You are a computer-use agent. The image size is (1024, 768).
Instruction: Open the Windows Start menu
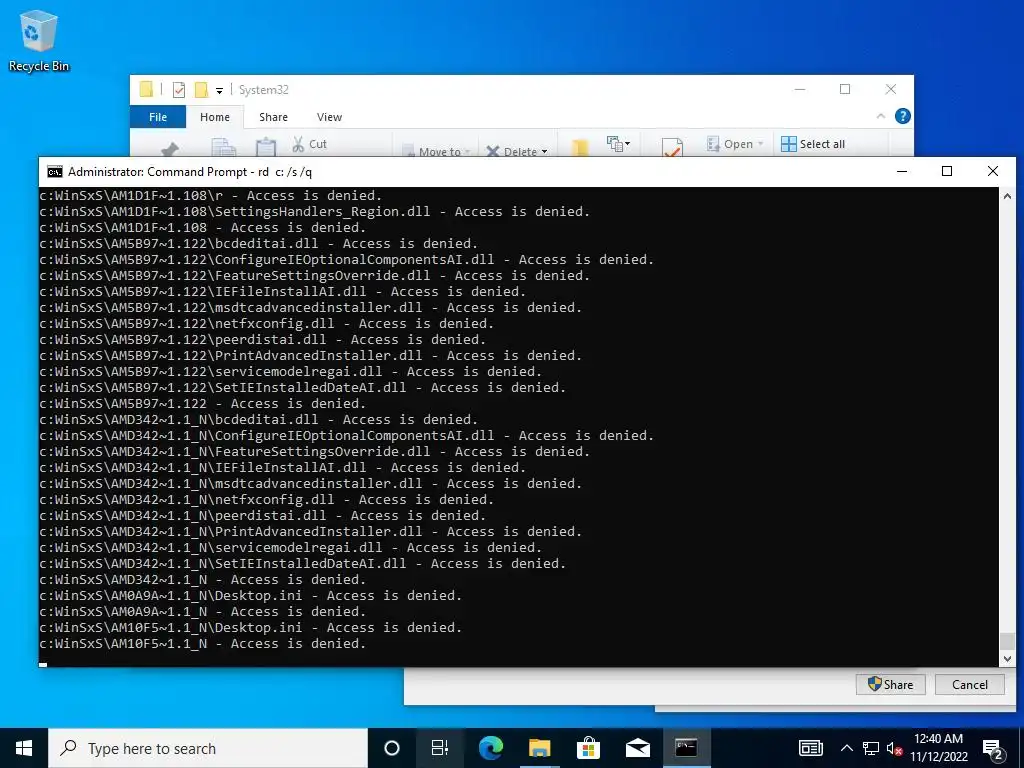point(24,748)
